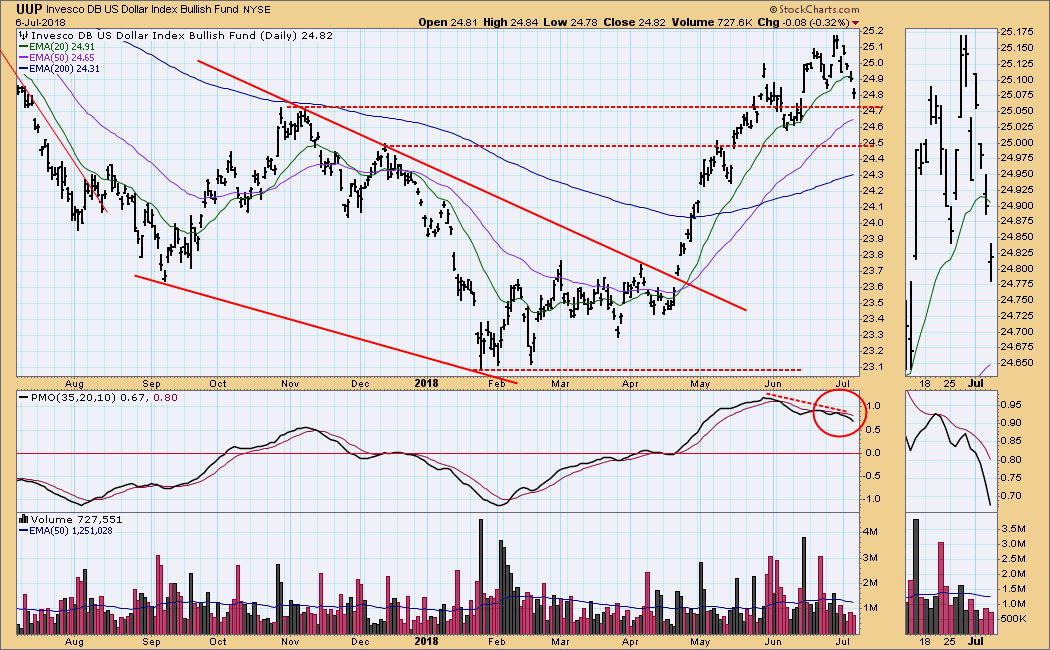Click the EMA(50) 24.65 legend entry
1050x650 pixels.
point(56,58)
